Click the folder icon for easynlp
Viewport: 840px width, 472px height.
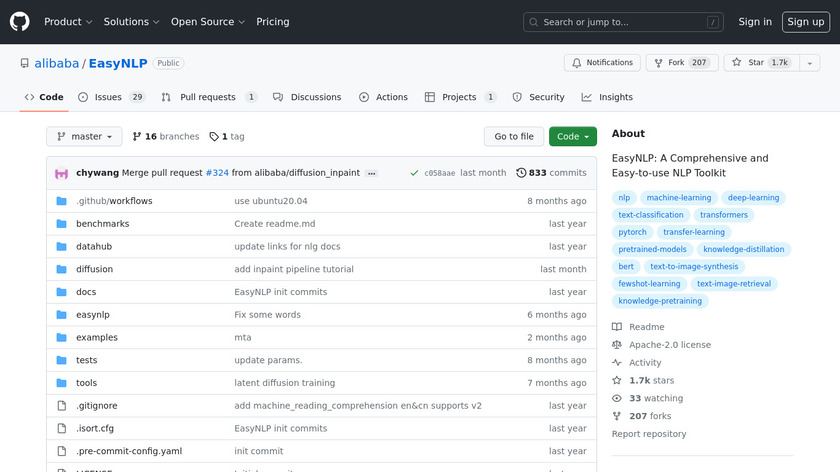[x=62, y=314]
